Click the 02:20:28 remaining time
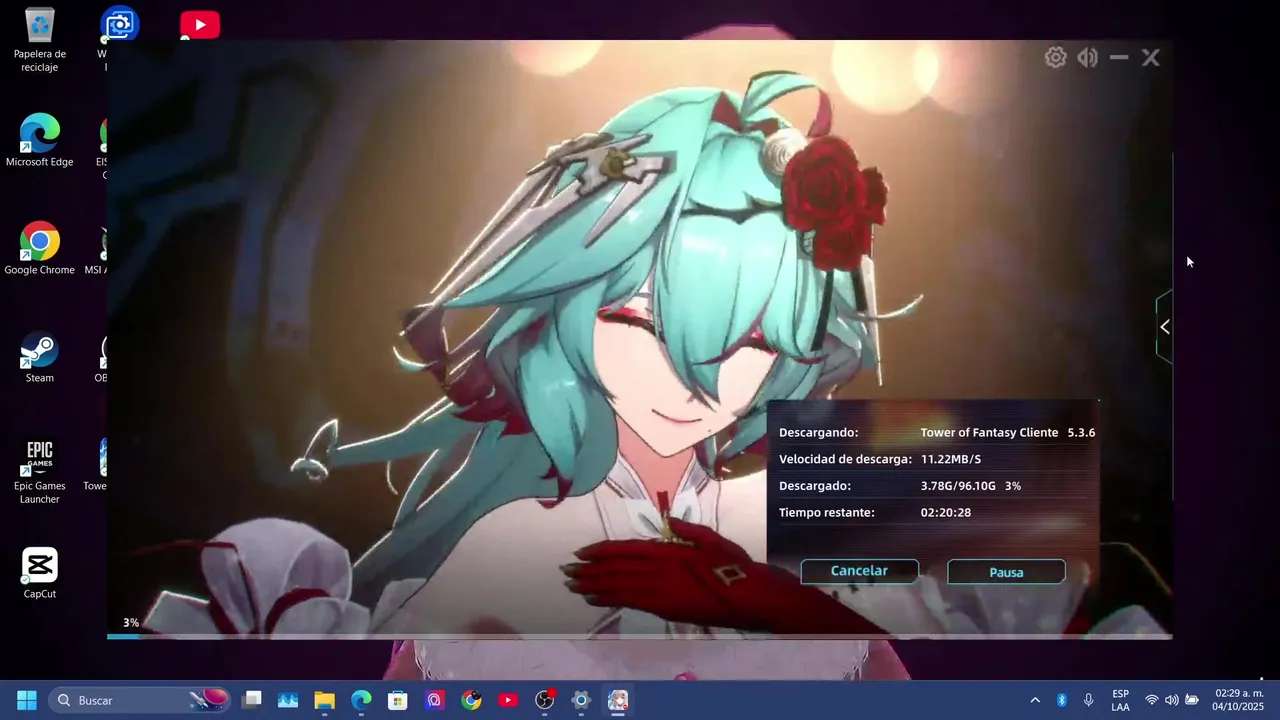The image size is (1280, 720). click(946, 512)
